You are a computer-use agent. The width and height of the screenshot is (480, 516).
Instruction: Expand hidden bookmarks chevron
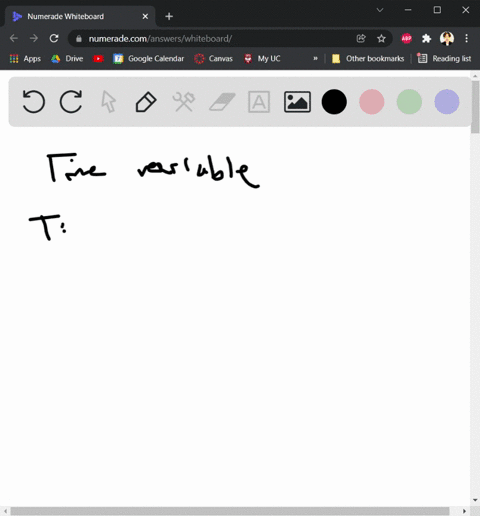click(x=315, y=59)
